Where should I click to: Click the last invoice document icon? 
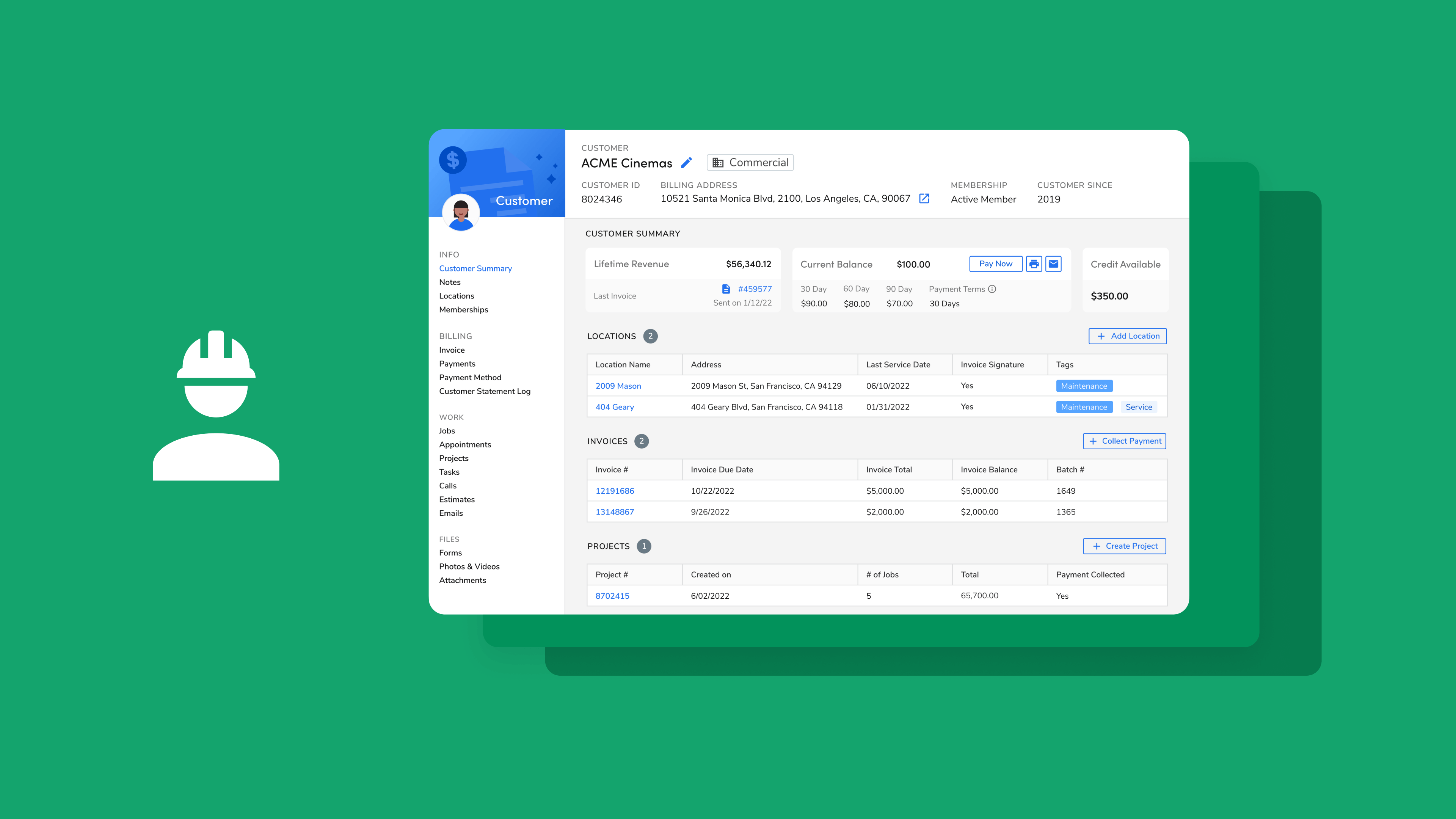tap(726, 289)
